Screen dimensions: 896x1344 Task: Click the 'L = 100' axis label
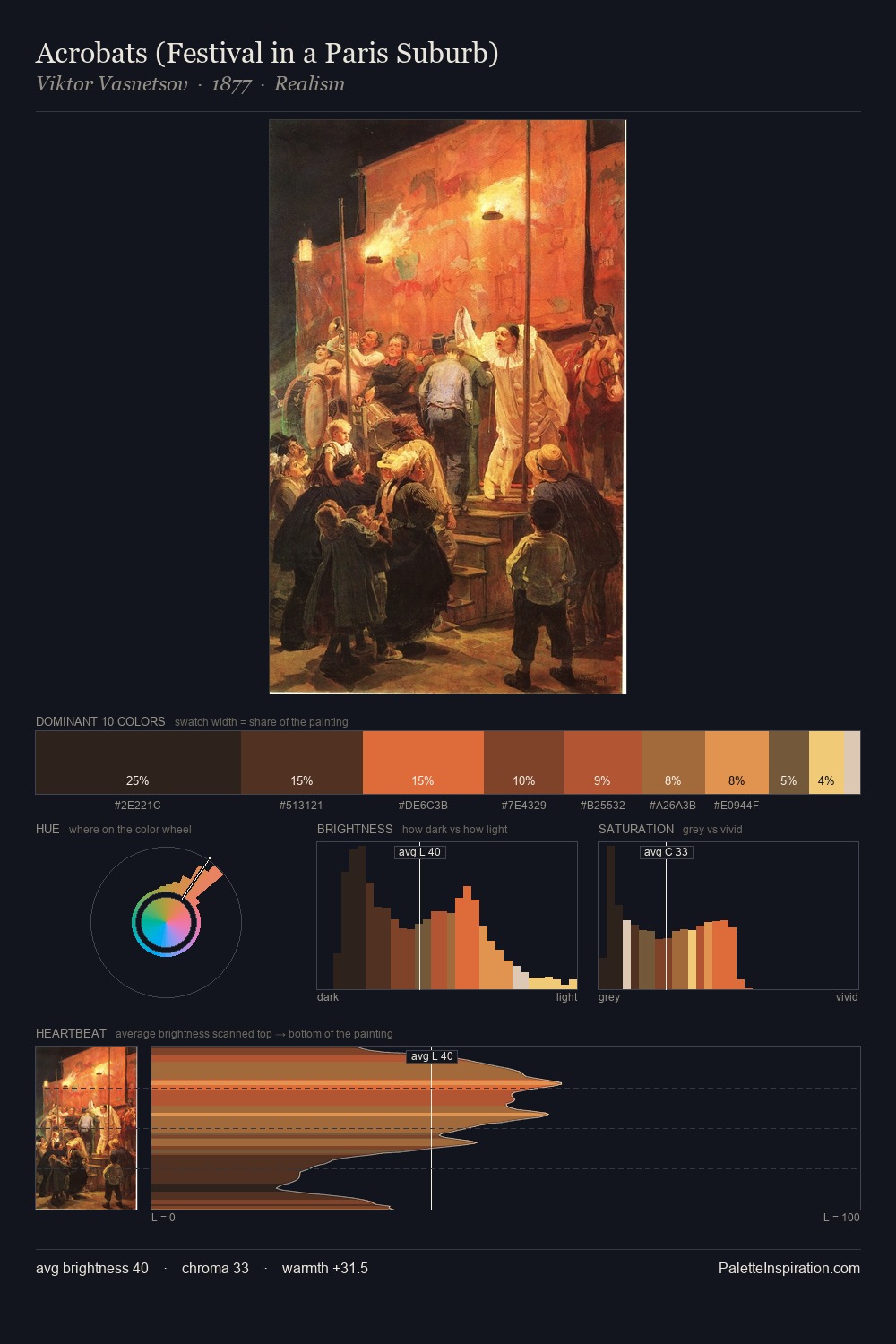tap(841, 1218)
